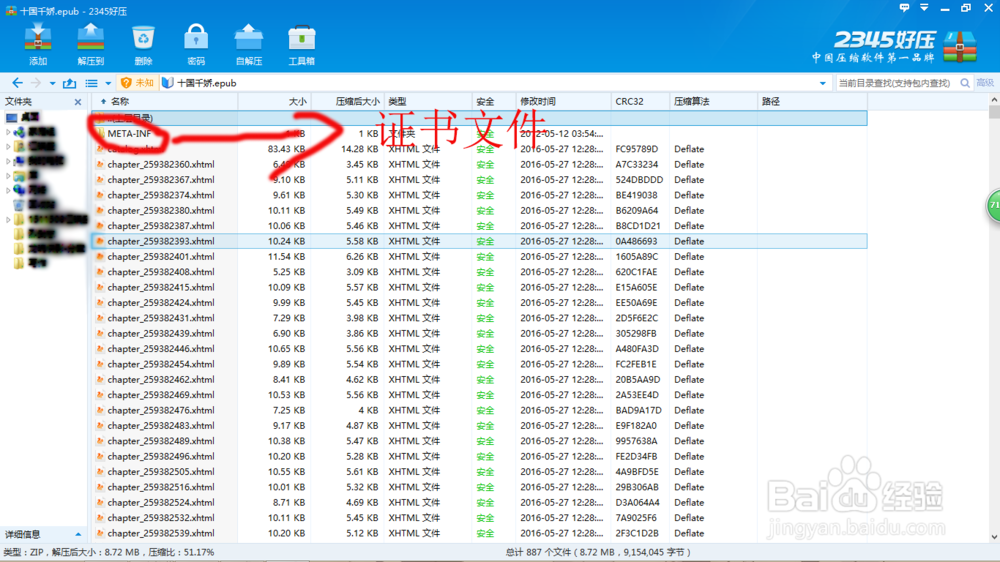Expand the 详细信息 details panel arrow
Image resolution: width=1000 pixels, height=562 pixels.
(x=78, y=535)
